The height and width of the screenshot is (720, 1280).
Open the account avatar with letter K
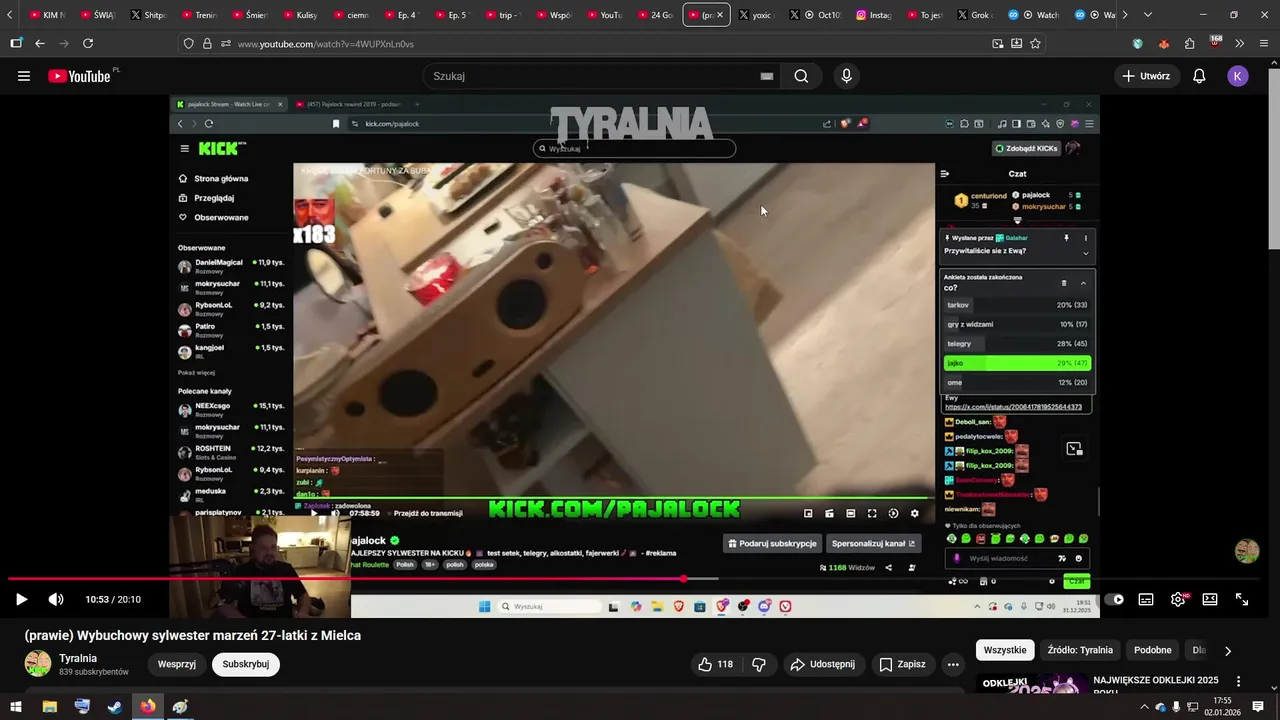pos(1238,76)
